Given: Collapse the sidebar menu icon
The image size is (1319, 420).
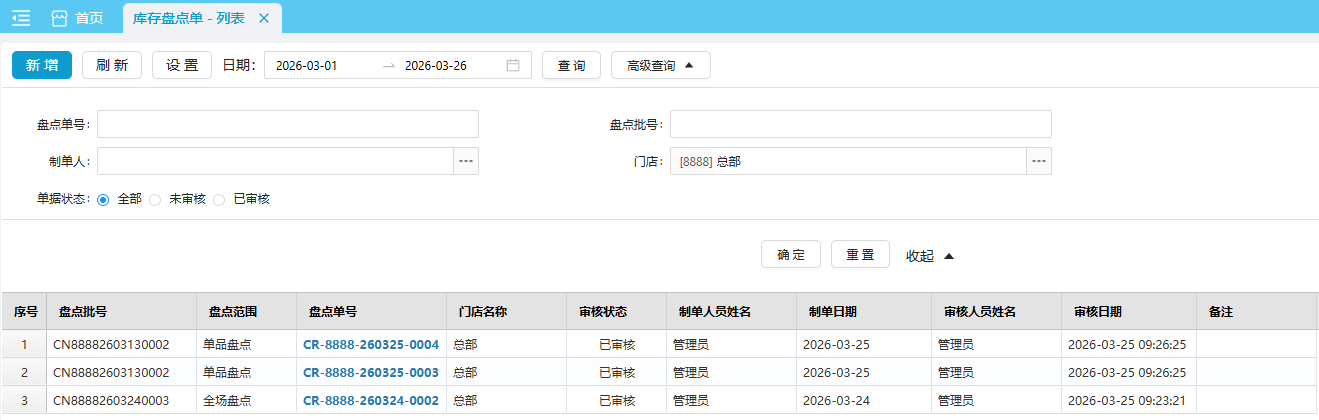Looking at the screenshot, I should pos(21,18).
